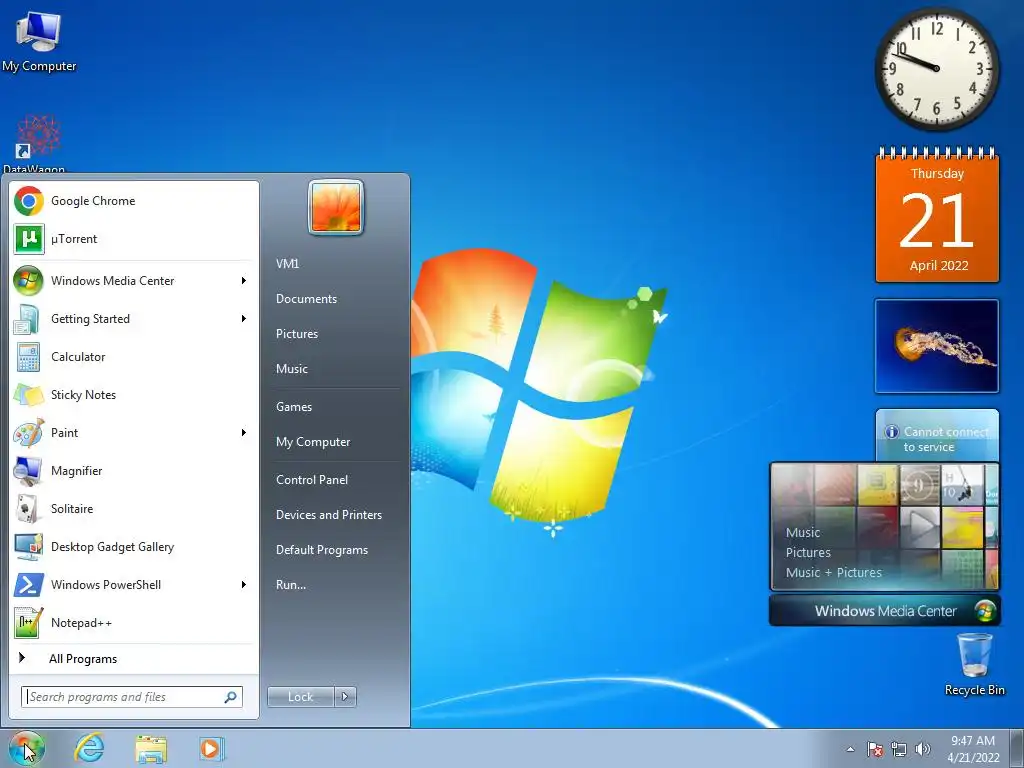
Task: Expand Getting Started submenu arrow
Action: pyautogui.click(x=244, y=319)
